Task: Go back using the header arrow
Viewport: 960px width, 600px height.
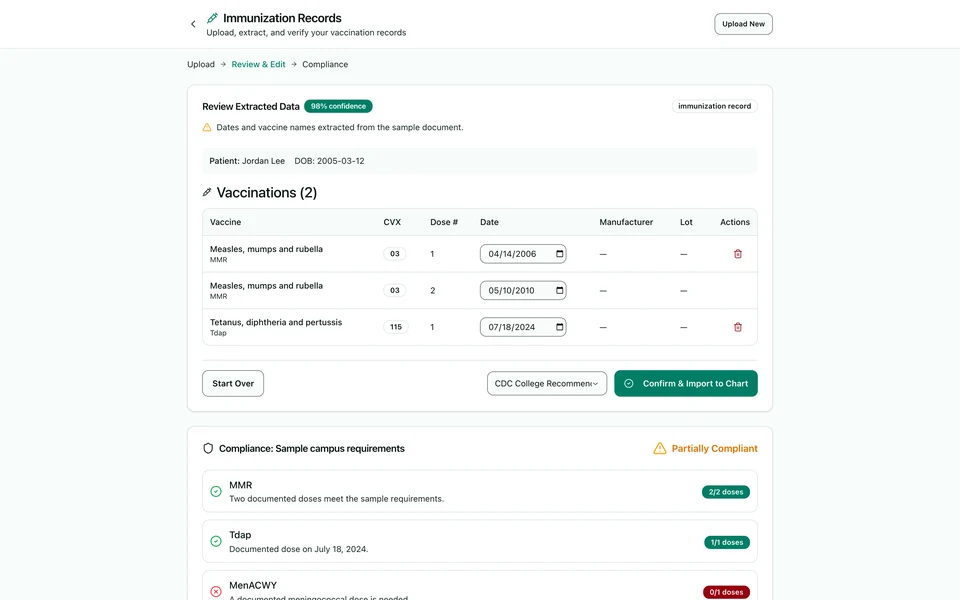Action: [193, 24]
